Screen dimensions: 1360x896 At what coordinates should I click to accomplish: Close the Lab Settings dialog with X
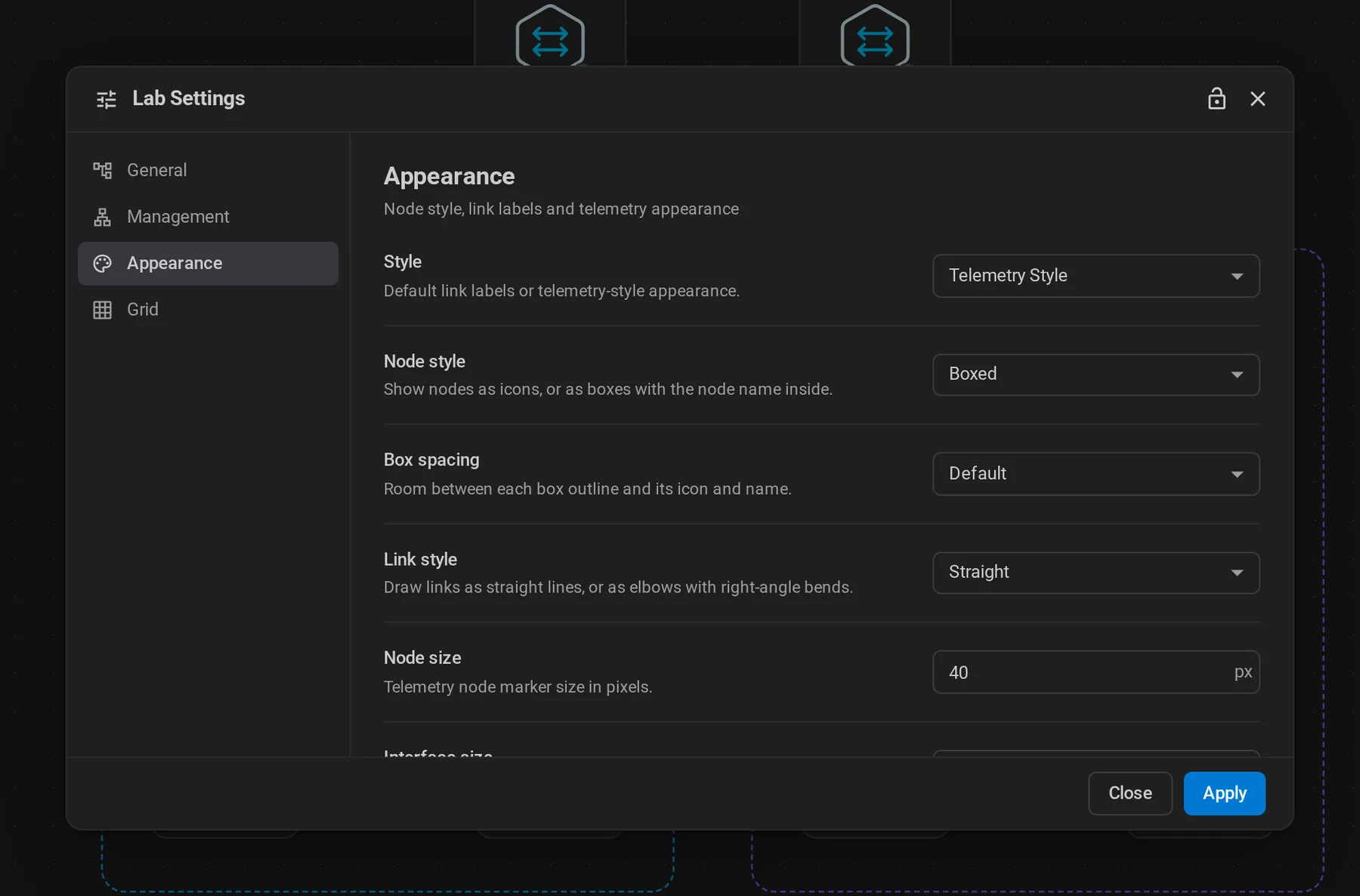pos(1257,99)
